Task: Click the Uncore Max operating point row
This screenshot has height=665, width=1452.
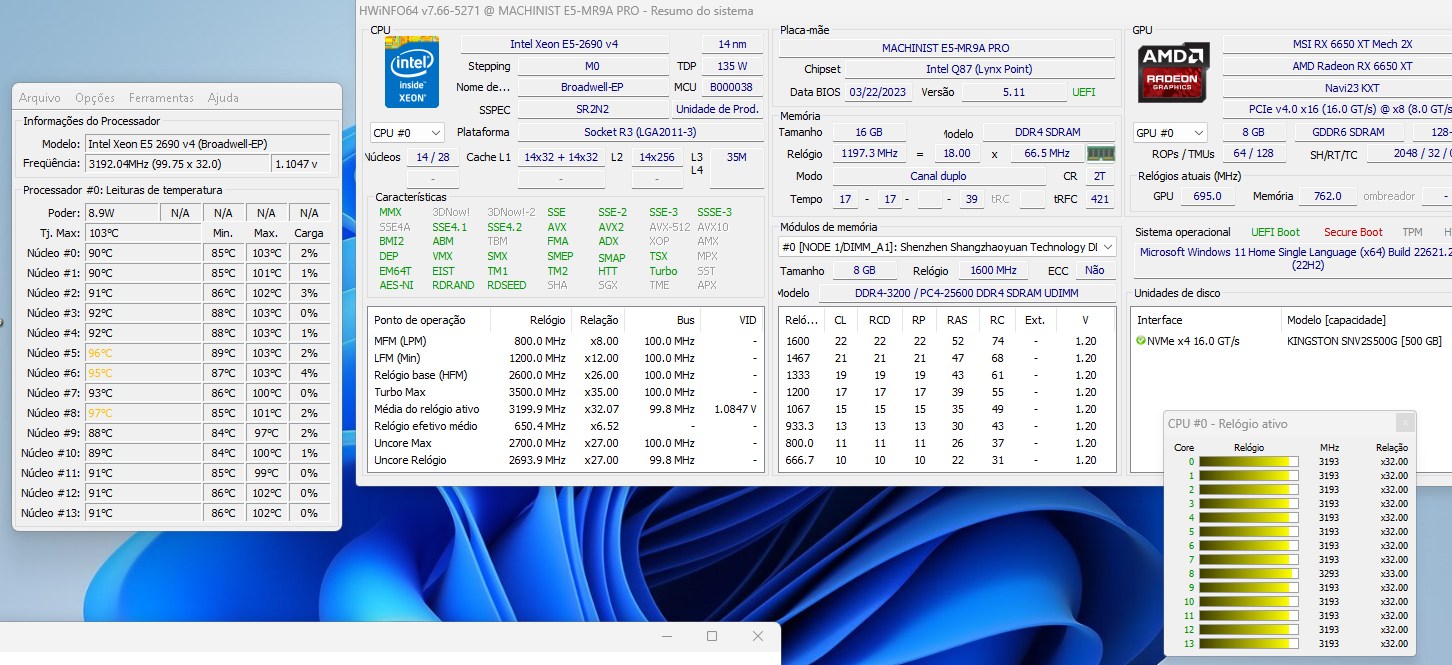Action: 565,443
